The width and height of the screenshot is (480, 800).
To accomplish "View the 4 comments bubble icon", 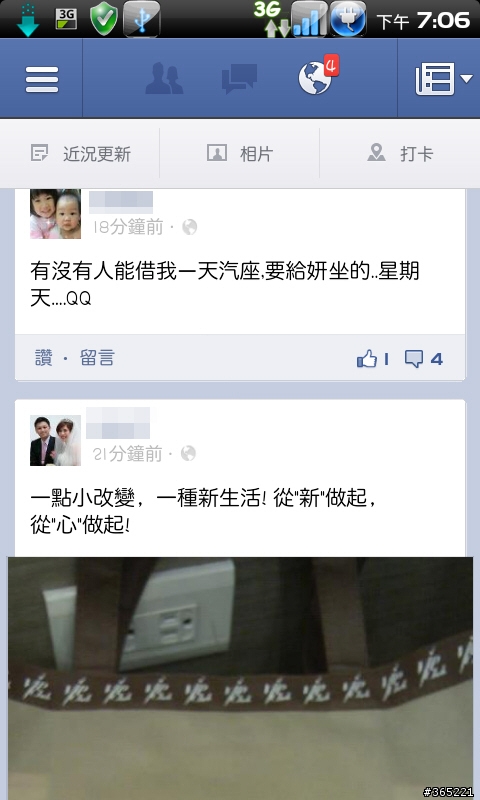I will click(423, 359).
